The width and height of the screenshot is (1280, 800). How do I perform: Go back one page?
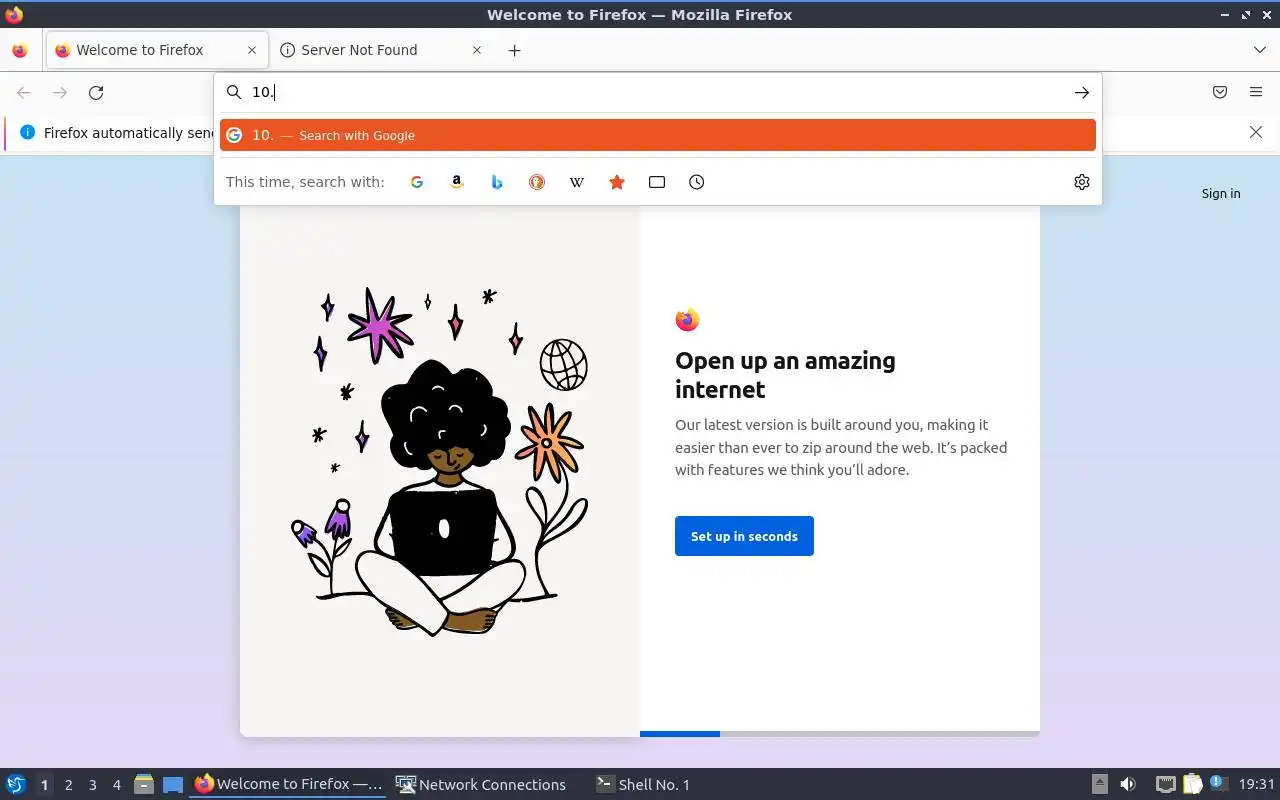[24, 93]
